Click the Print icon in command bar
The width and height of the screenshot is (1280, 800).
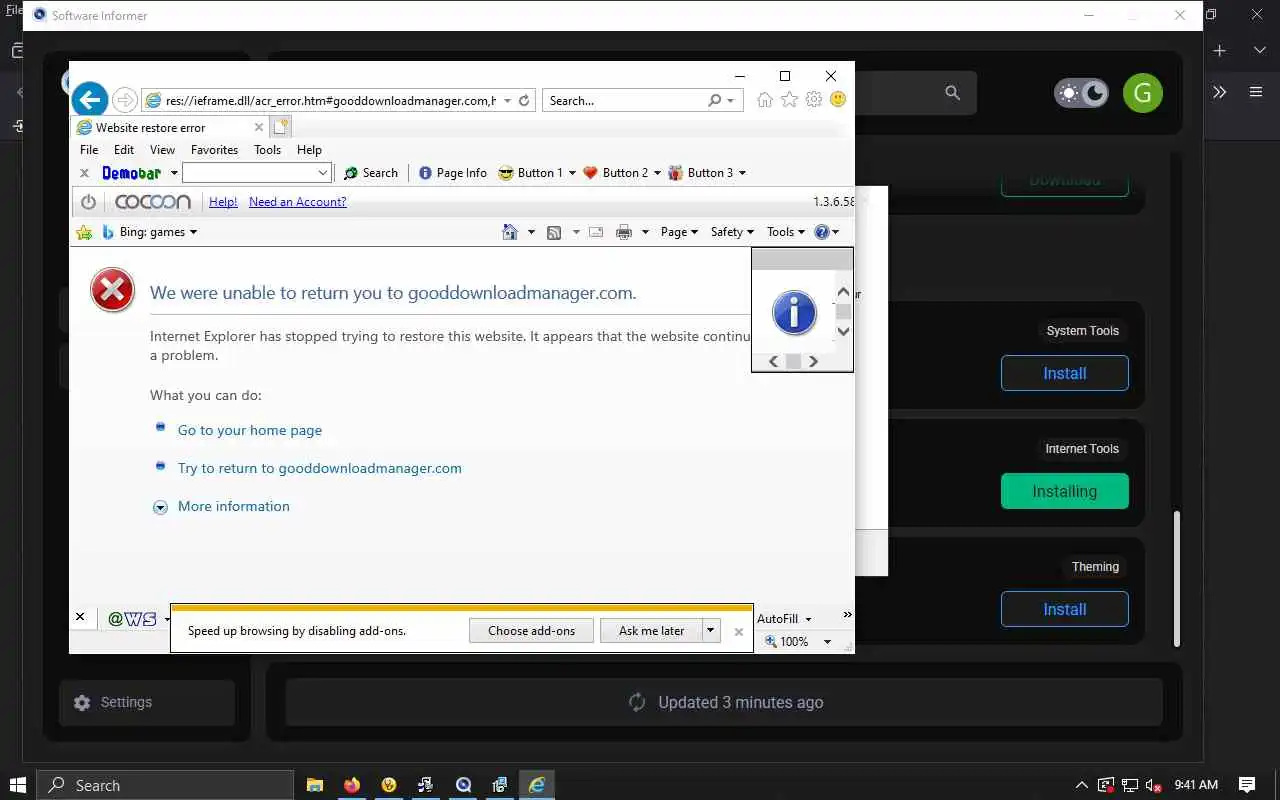[624, 232]
